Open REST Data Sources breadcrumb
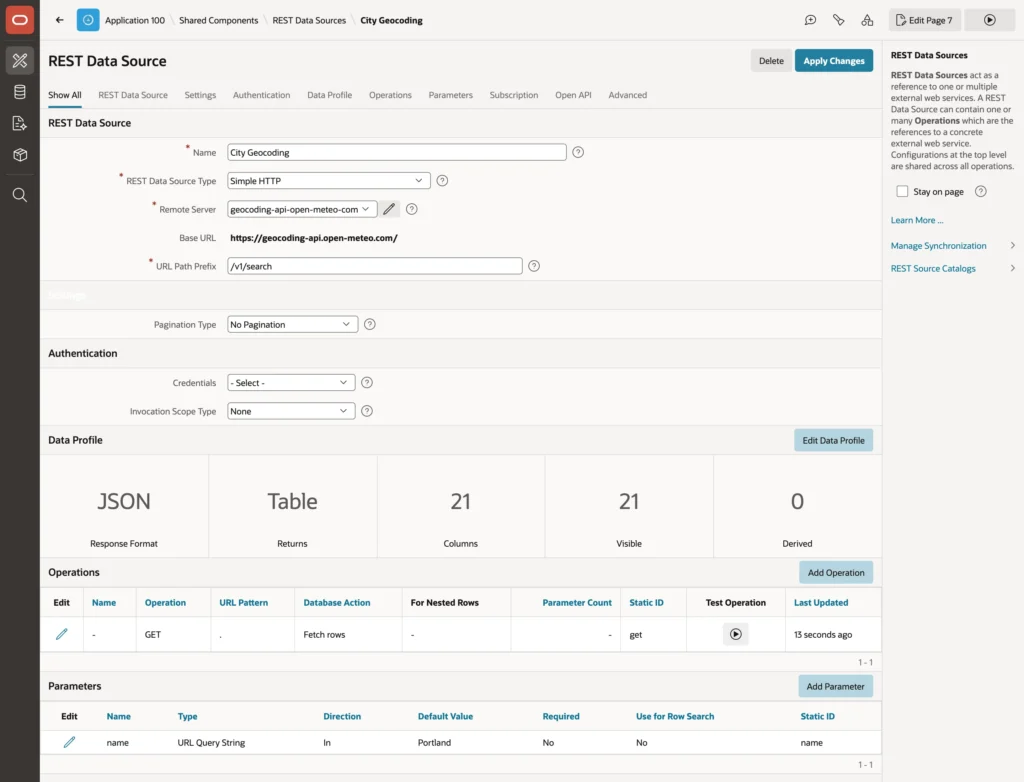Image resolution: width=1024 pixels, height=782 pixels. (309, 20)
